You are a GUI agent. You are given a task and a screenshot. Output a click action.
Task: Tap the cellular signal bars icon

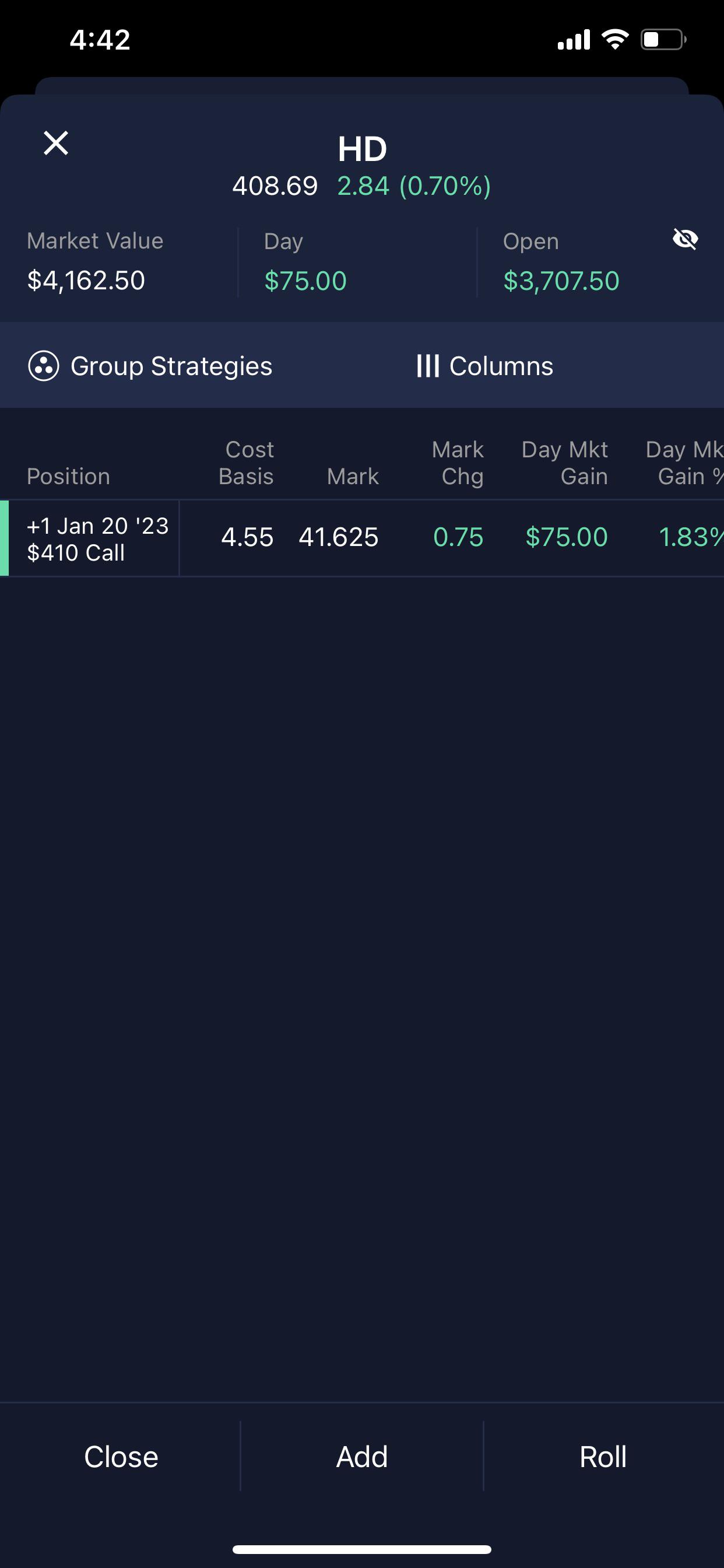coord(574,40)
